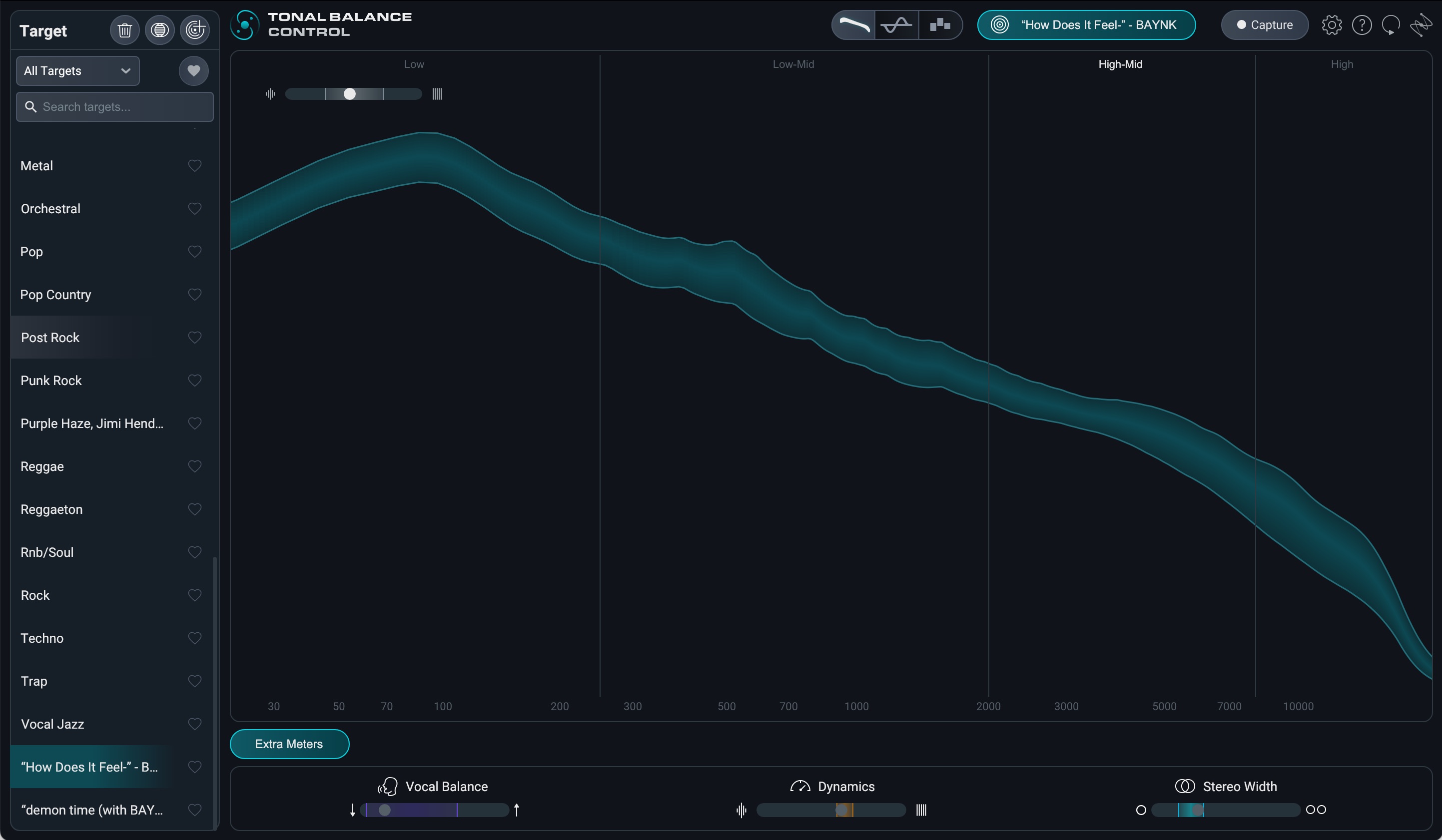Image resolution: width=1442 pixels, height=840 pixels.
Task: Open settings gear in top bar
Action: (x=1332, y=25)
